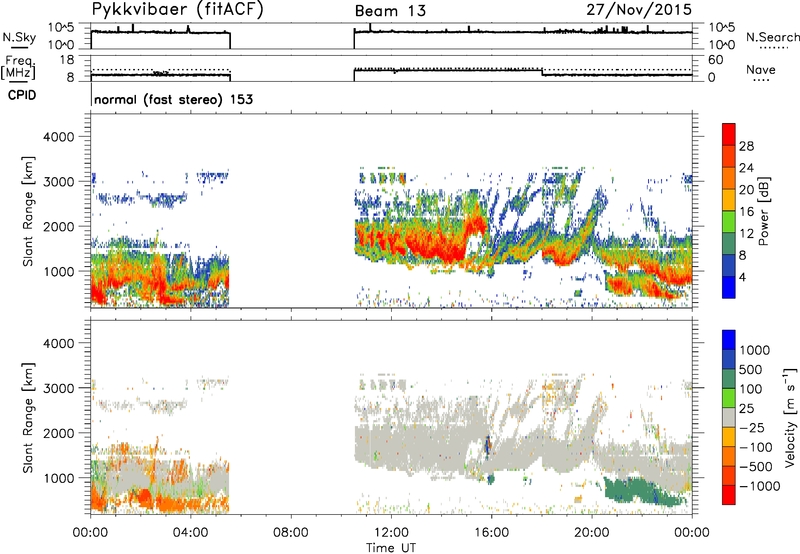The height and width of the screenshot is (554, 800).
Task: Click the 'CPID' label
Action: [x=22, y=95]
